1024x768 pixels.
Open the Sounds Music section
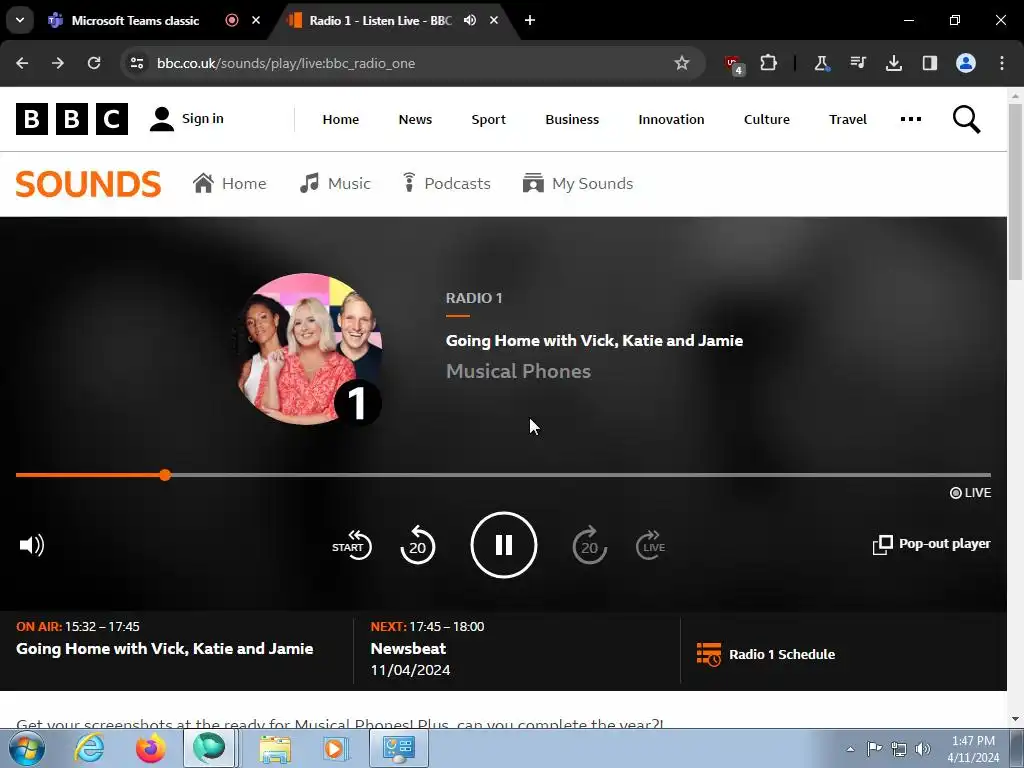pyautogui.click(x=335, y=184)
